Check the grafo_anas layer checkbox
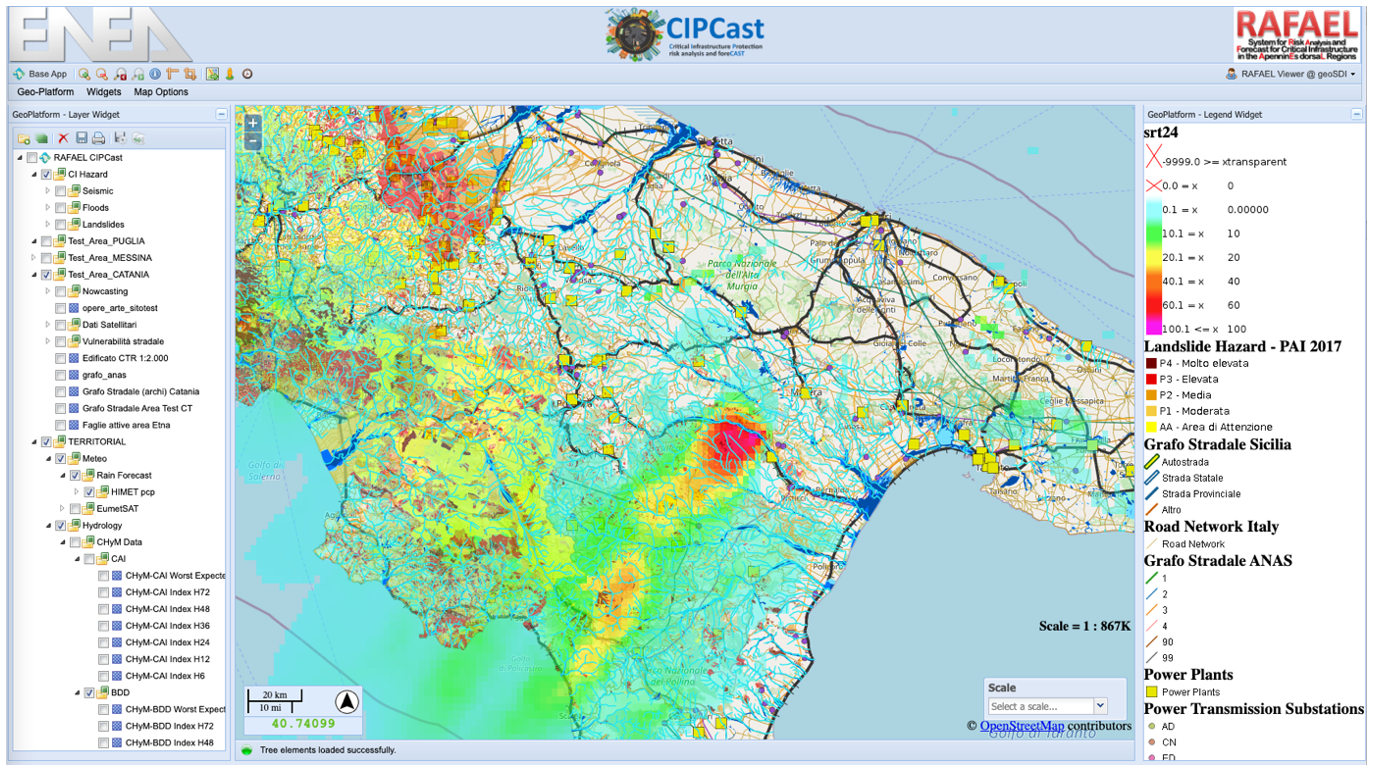Image resolution: width=1373 pixels, height=768 pixels. click(61, 375)
